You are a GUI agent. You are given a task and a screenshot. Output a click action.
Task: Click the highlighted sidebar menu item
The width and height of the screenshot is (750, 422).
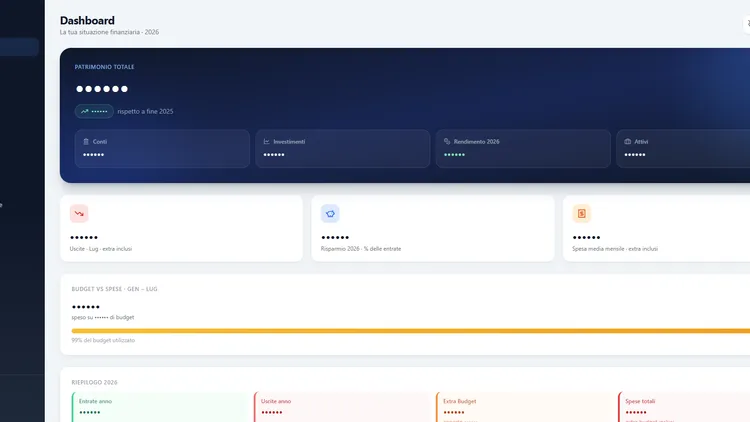tap(19, 47)
